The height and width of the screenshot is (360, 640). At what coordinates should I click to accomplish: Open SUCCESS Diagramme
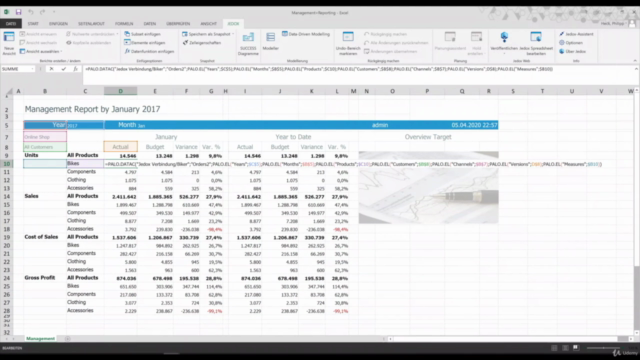pyautogui.click(x=248, y=44)
